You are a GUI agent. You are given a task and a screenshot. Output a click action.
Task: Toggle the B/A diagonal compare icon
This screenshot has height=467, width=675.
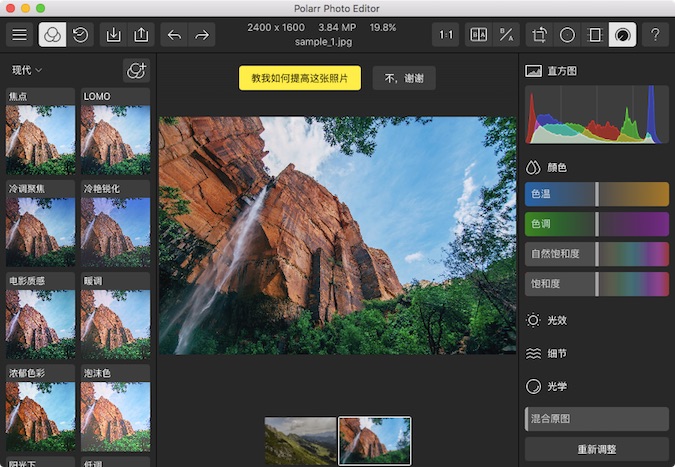[x=506, y=34]
